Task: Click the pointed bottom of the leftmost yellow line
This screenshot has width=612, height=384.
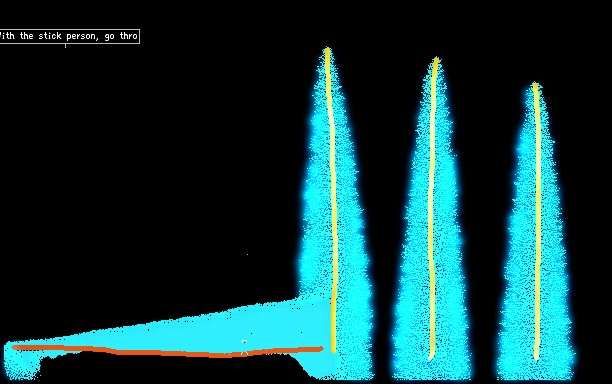Action: pyautogui.click(x=334, y=351)
